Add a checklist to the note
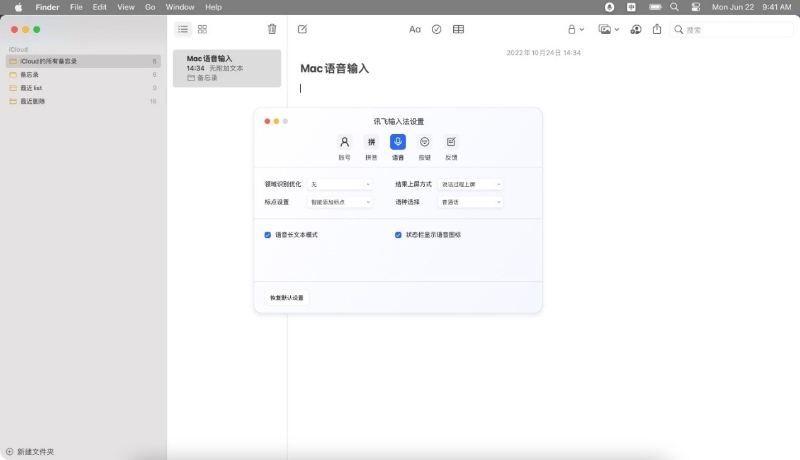Viewport: 800px width, 460px height. coord(436,29)
